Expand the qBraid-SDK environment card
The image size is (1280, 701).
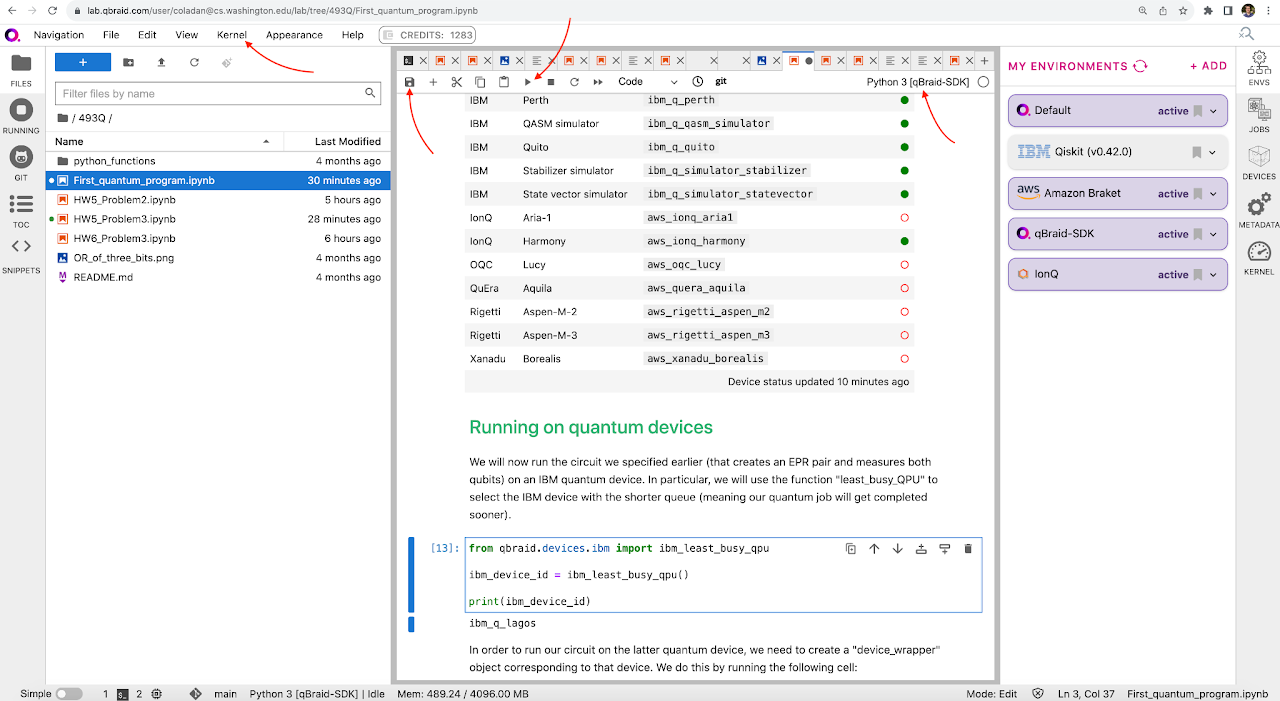click(1214, 234)
